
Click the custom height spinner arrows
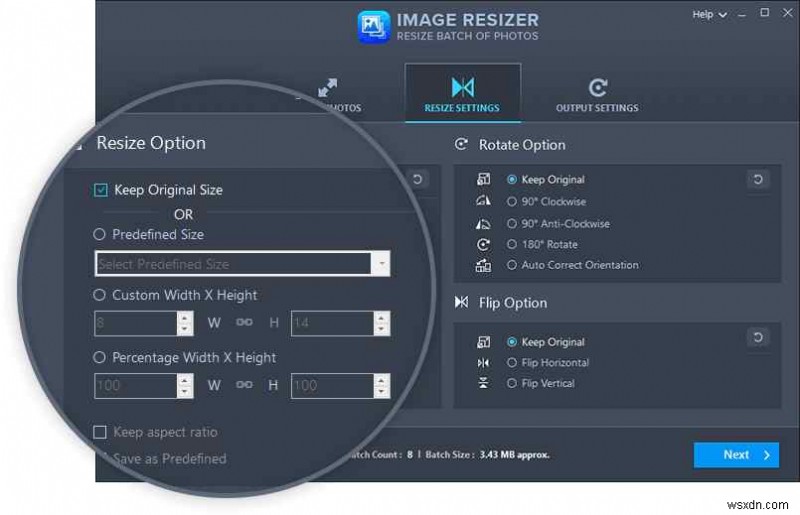[x=382, y=323]
